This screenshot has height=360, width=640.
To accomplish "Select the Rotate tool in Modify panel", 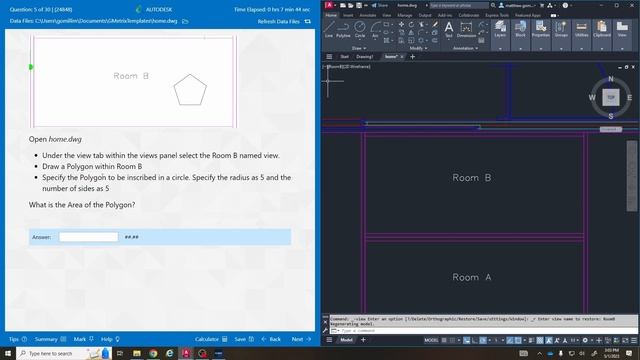I will tap(411, 24).
